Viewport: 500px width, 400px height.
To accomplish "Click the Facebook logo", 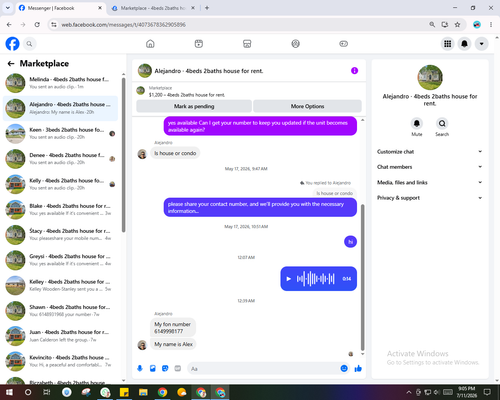I will (12, 44).
